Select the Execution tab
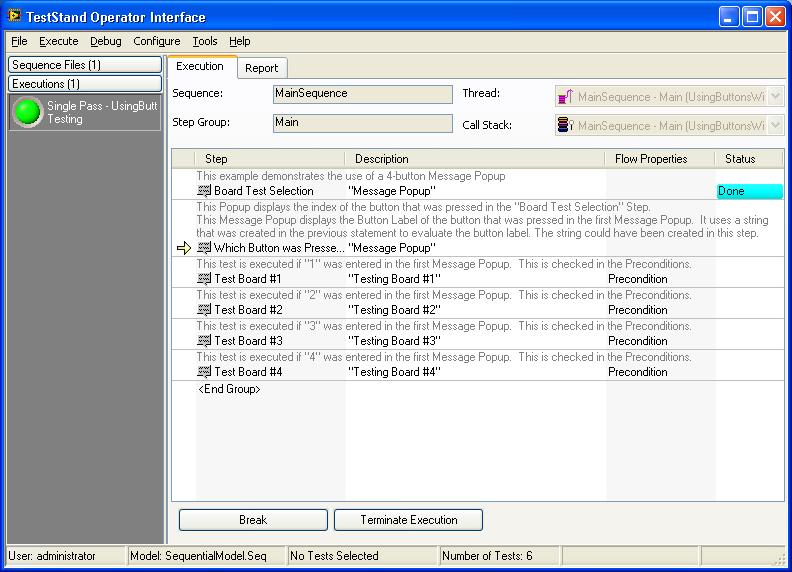 tap(201, 66)
